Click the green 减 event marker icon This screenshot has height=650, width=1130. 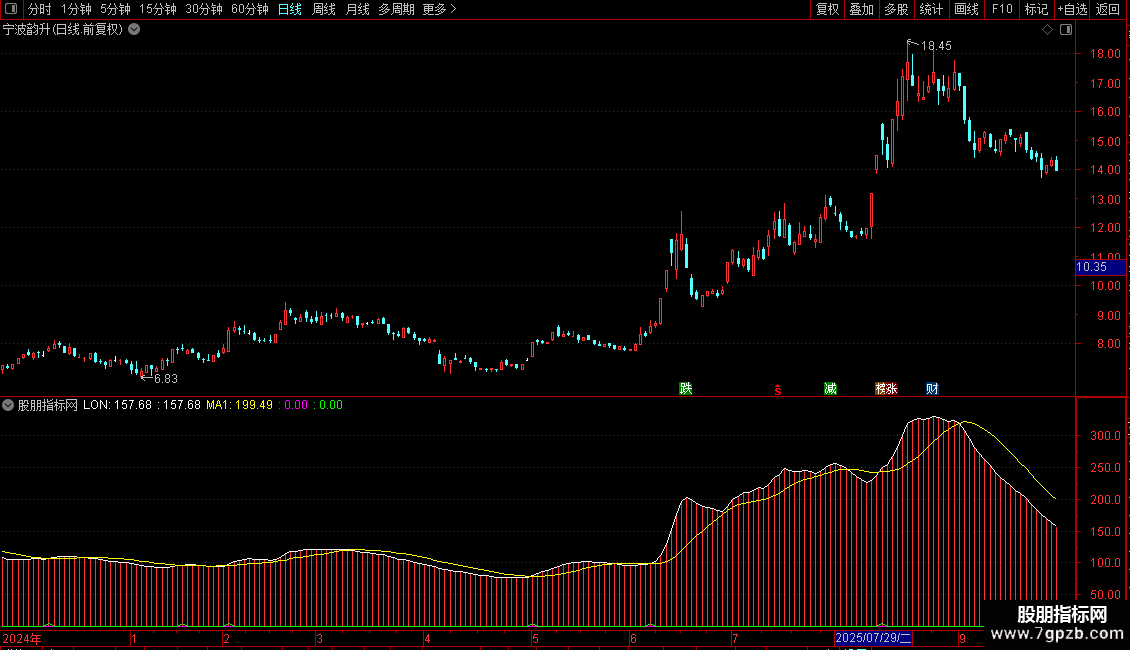[830, 389]
